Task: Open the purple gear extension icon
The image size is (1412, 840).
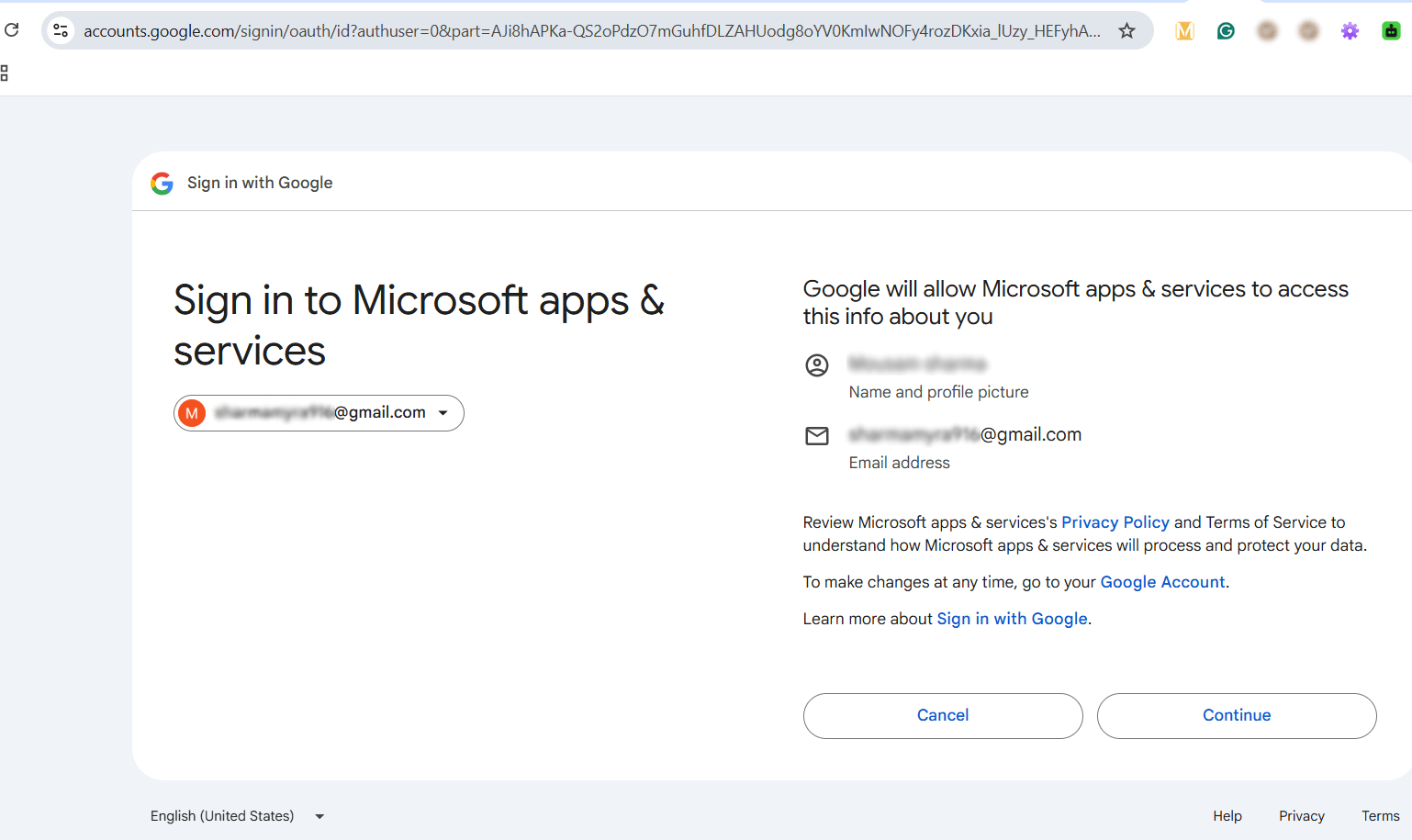Action: click(x=1350, y=30)
